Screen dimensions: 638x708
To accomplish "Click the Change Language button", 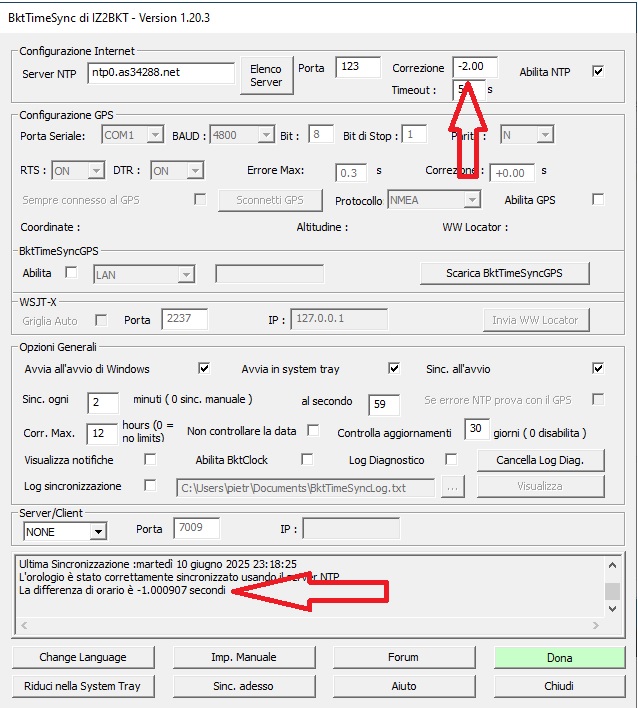I will pos(83,657).
